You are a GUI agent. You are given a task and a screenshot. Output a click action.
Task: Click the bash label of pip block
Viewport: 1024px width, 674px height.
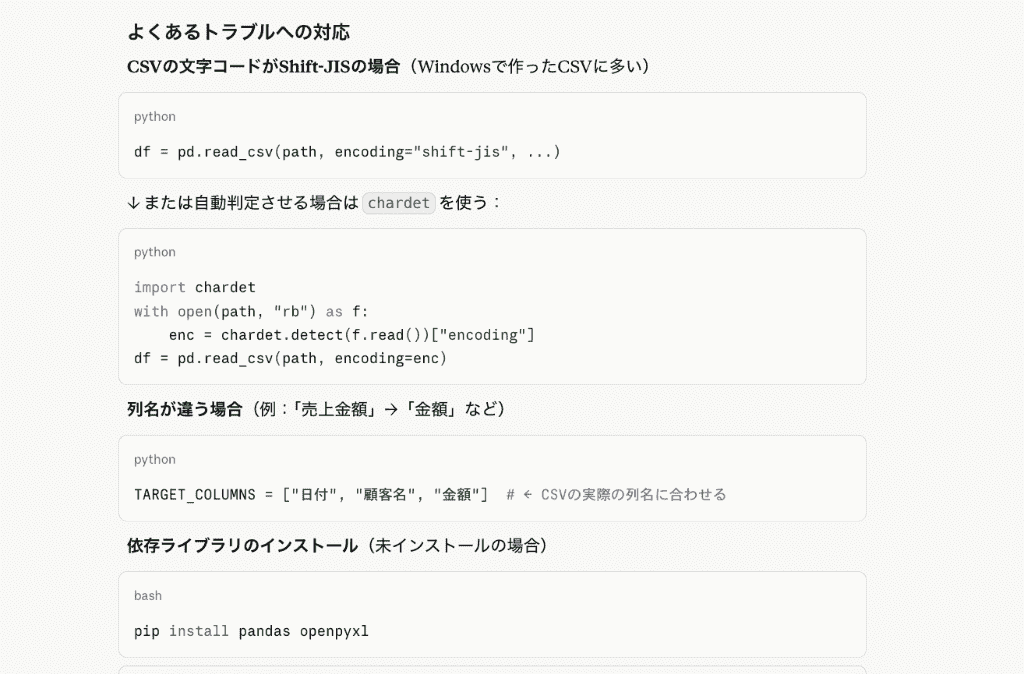tap(148, 596)
